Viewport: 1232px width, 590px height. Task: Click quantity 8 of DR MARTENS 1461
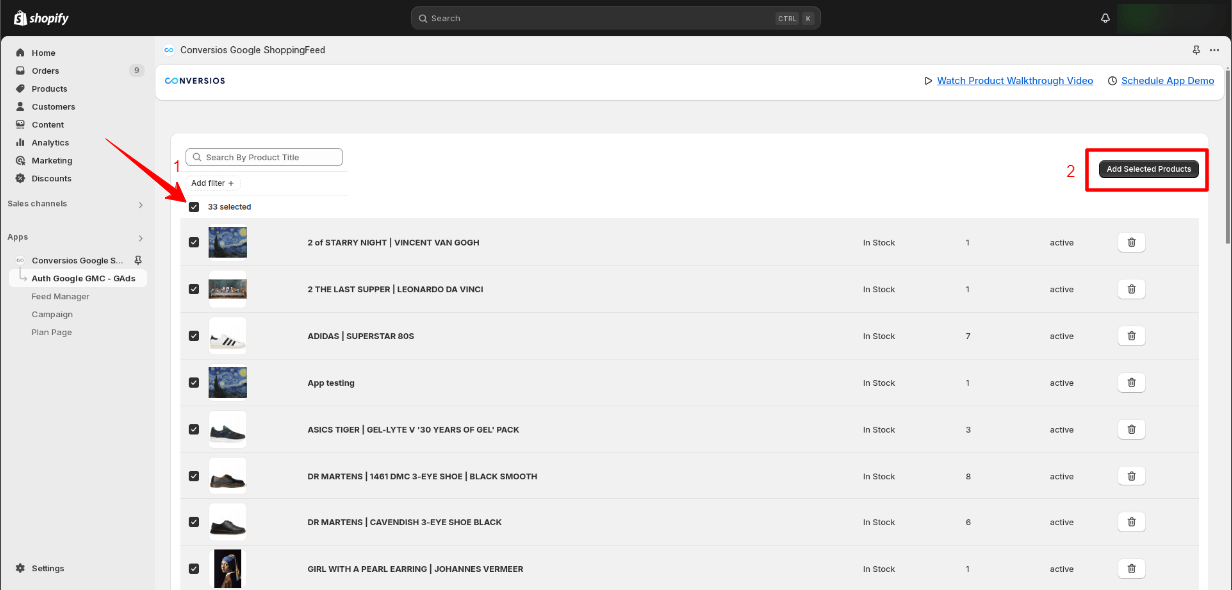[967, 476]
